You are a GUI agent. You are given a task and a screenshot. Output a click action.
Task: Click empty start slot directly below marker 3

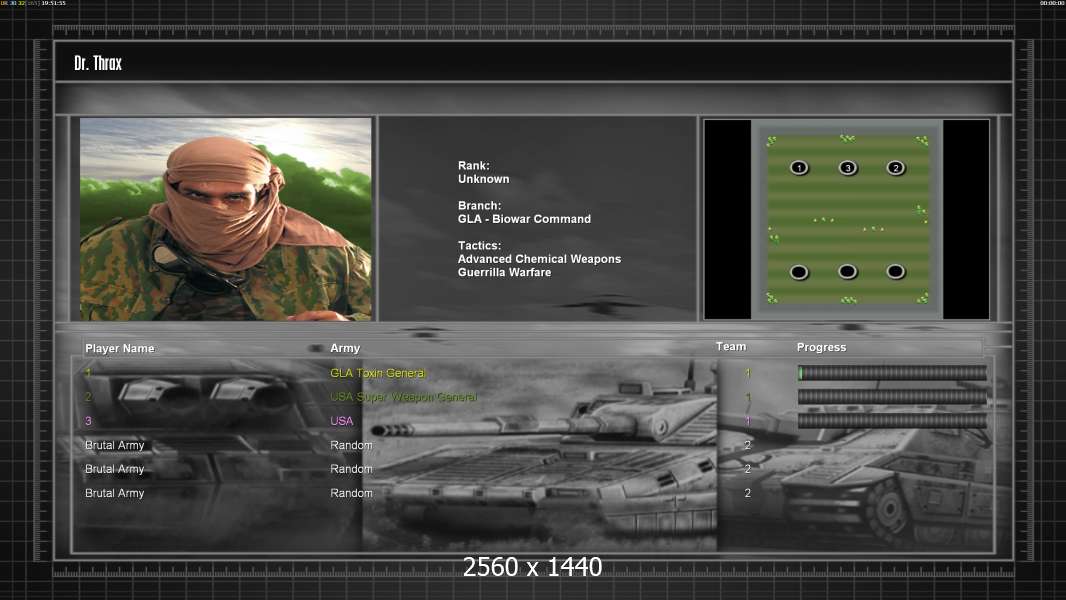coord(847,272)
